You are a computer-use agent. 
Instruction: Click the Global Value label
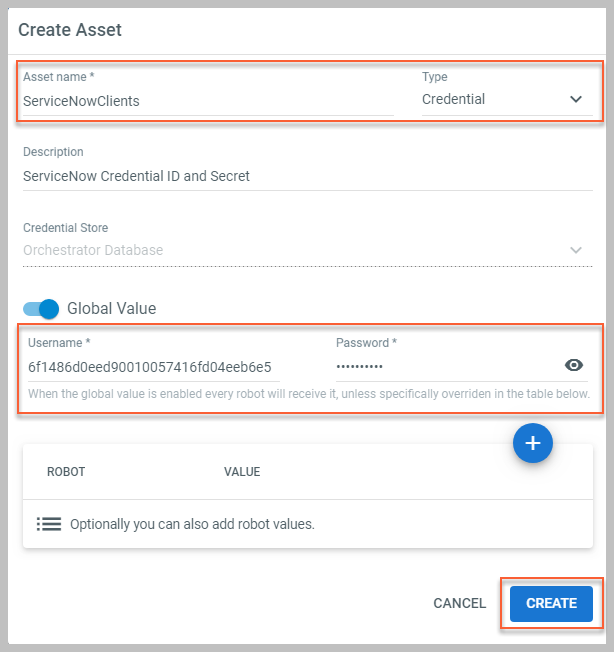click(111, 308)
